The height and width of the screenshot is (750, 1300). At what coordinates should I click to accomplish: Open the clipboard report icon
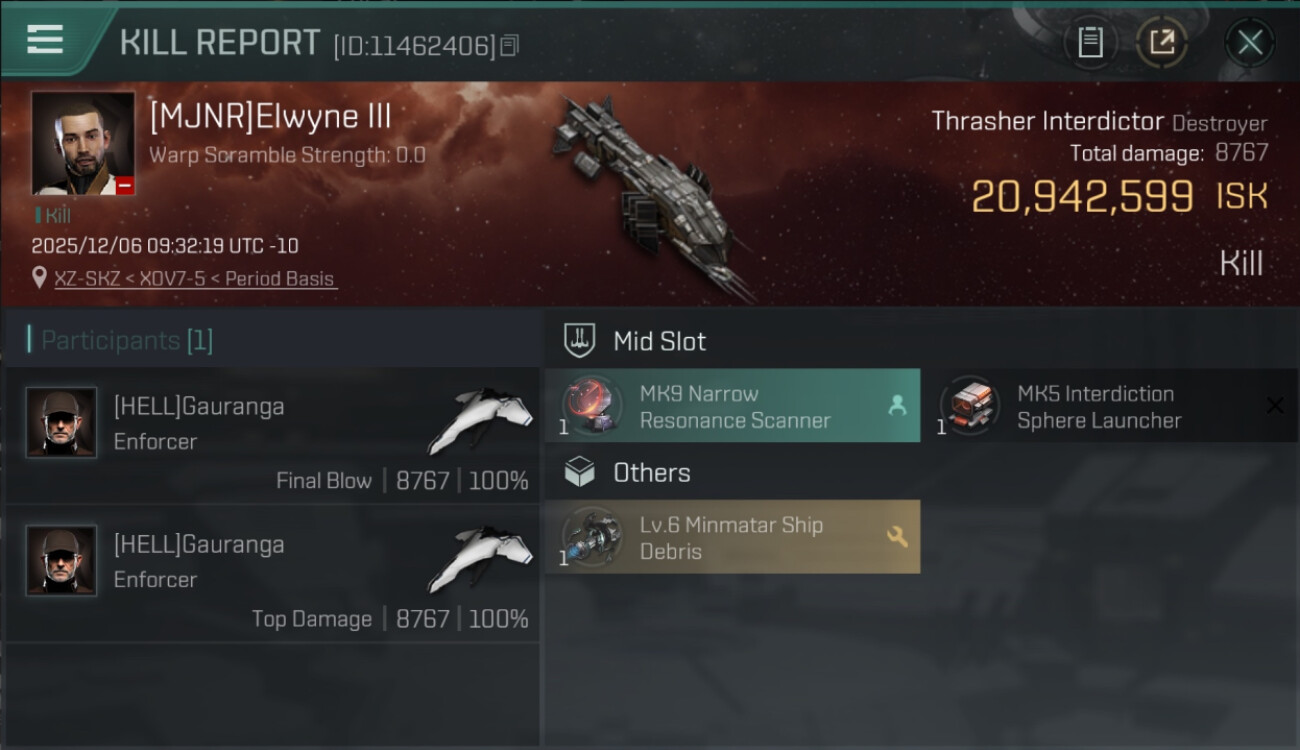click(1090, 42)
